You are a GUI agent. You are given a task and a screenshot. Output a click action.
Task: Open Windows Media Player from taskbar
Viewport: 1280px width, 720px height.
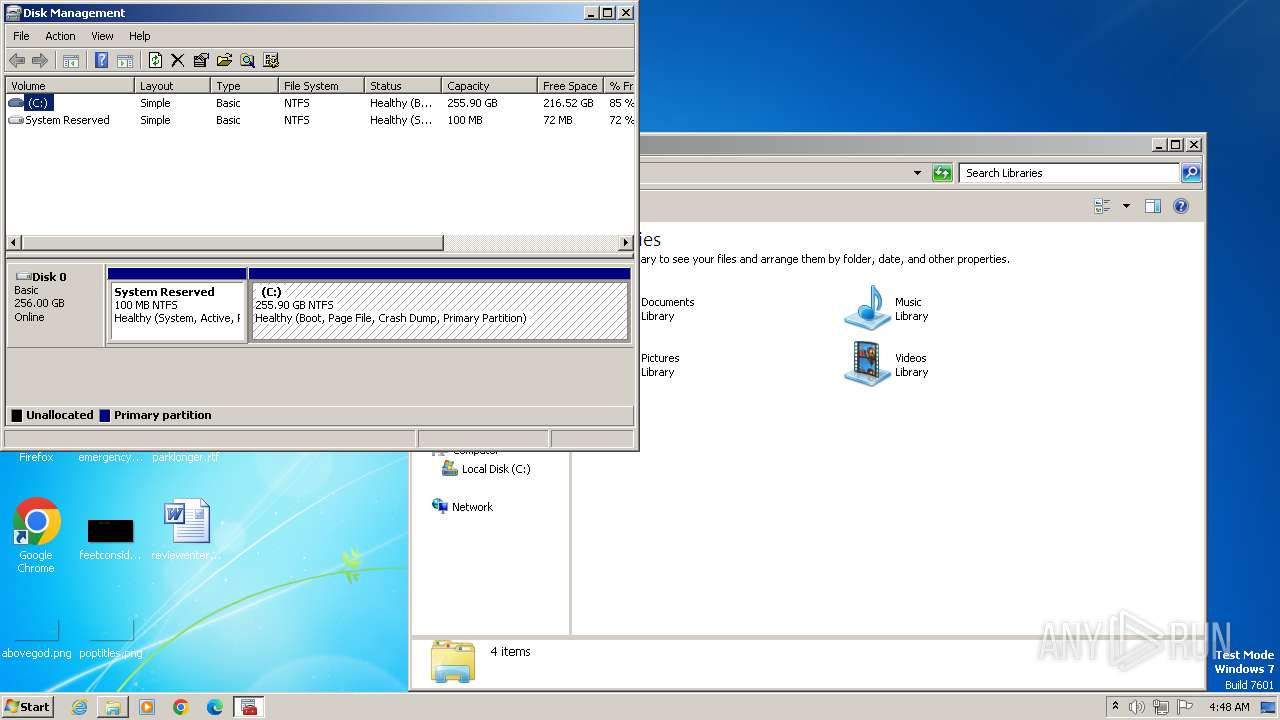pos(147,707)
